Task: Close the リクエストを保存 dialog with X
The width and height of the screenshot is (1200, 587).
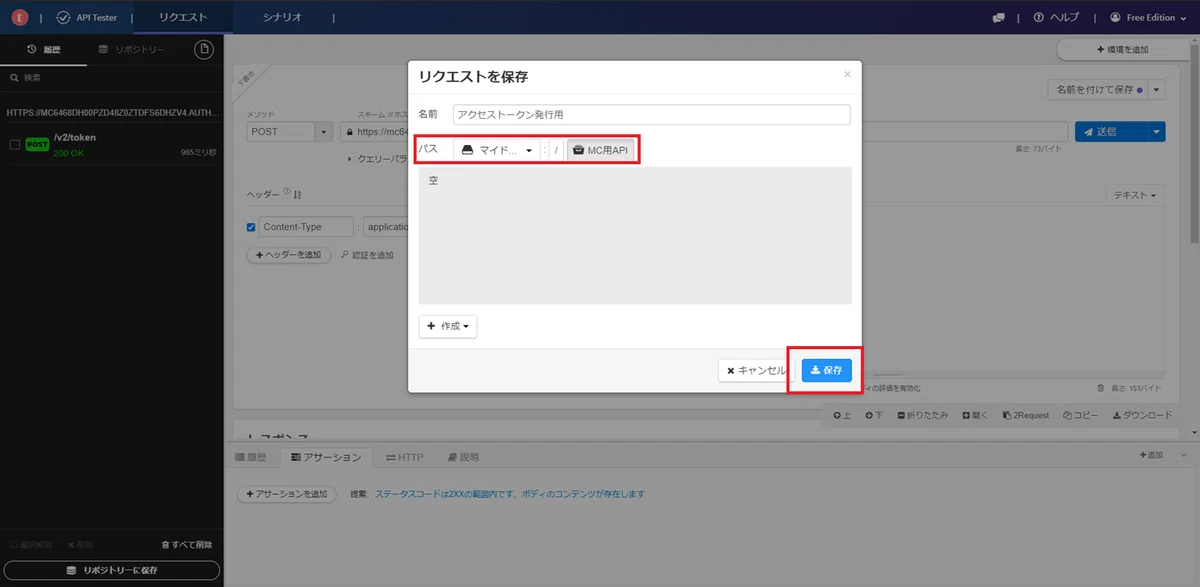Action: (848, 74)
